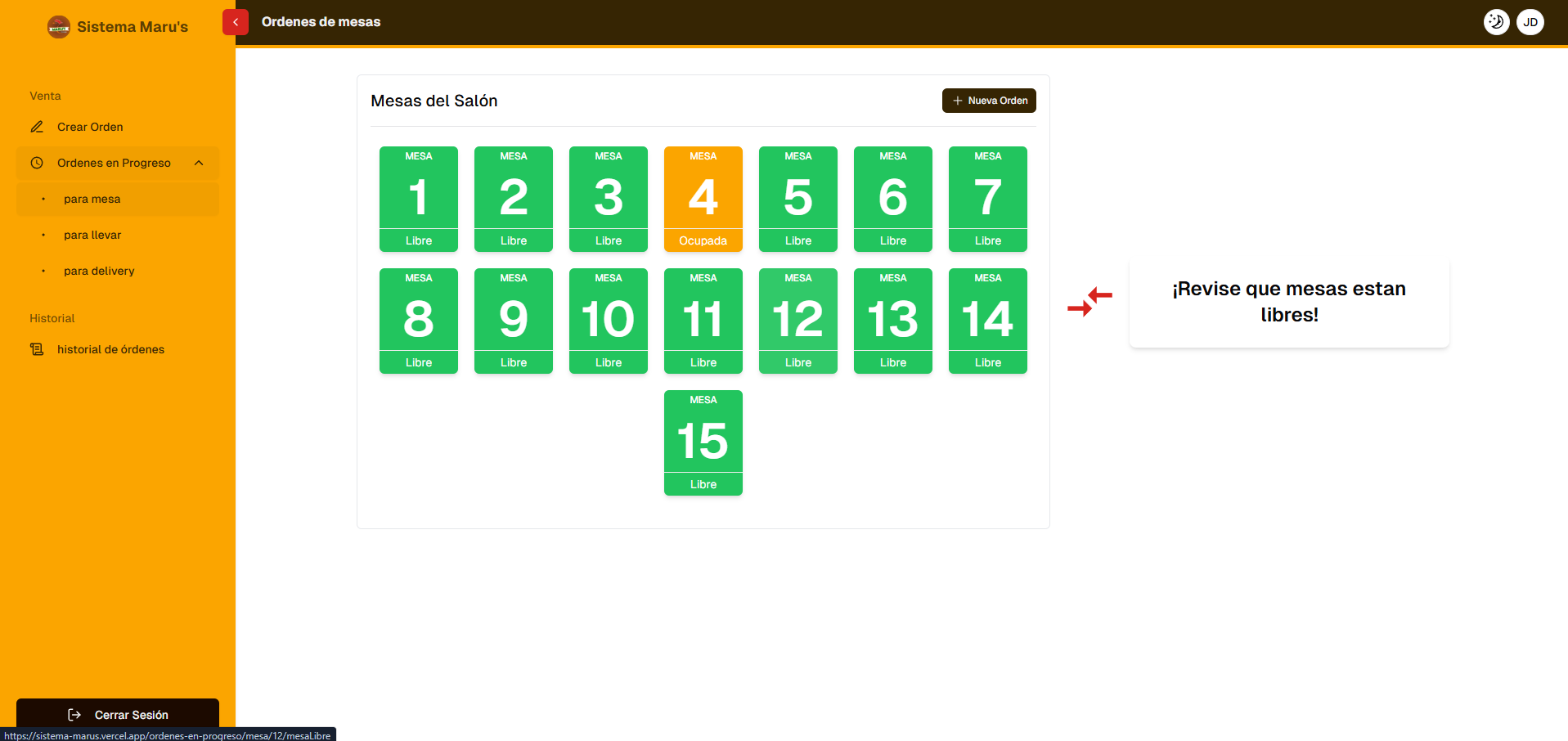Click the plus icon in Nueva Orden
This screenshot has width=1568, height=741.
pyautogui.click(x=958, y=101)
